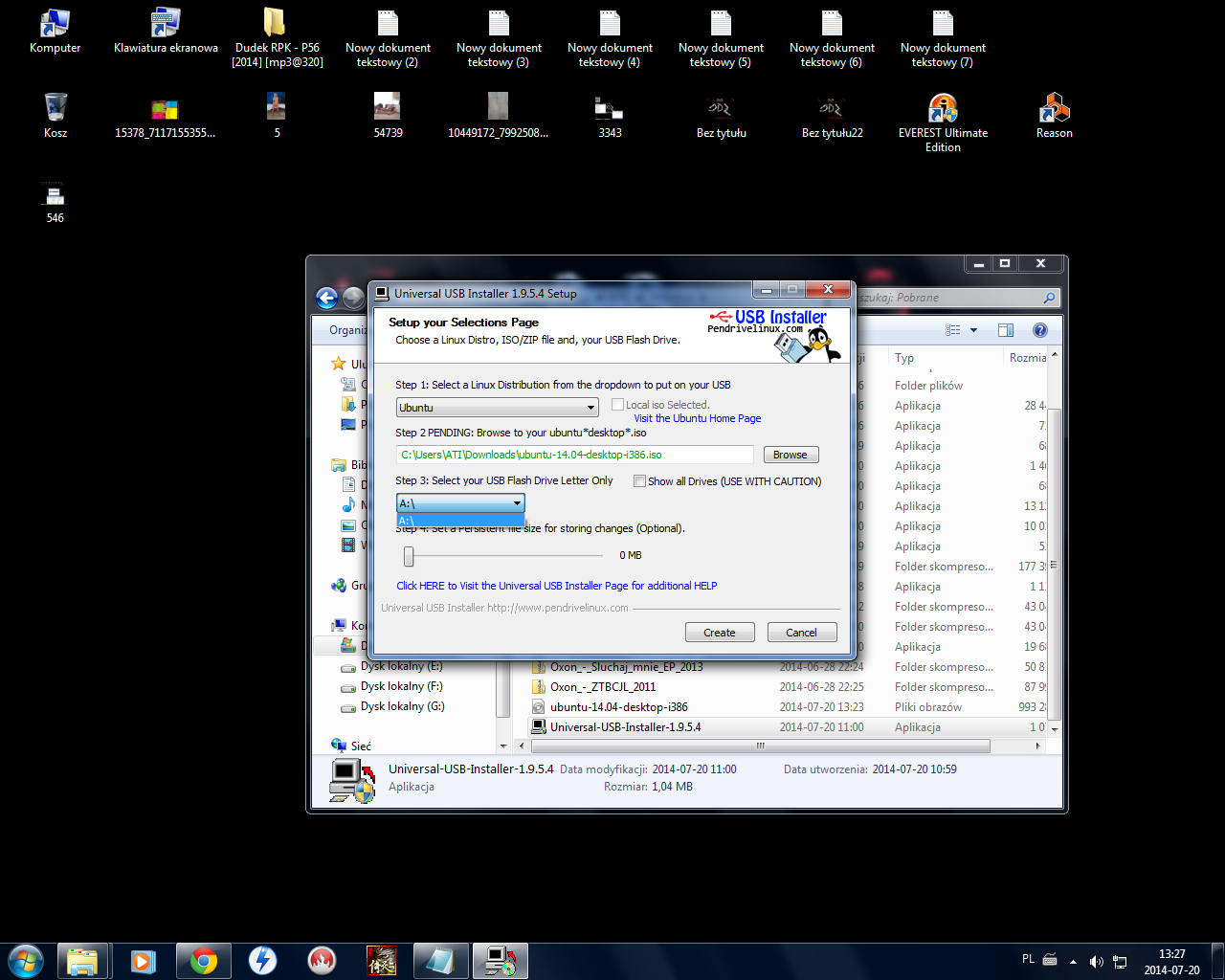The image size is (1225, 980).
Task: Select the Oxon_-_ZTBCJL_2011 folder row
Action: coord(789,687)
